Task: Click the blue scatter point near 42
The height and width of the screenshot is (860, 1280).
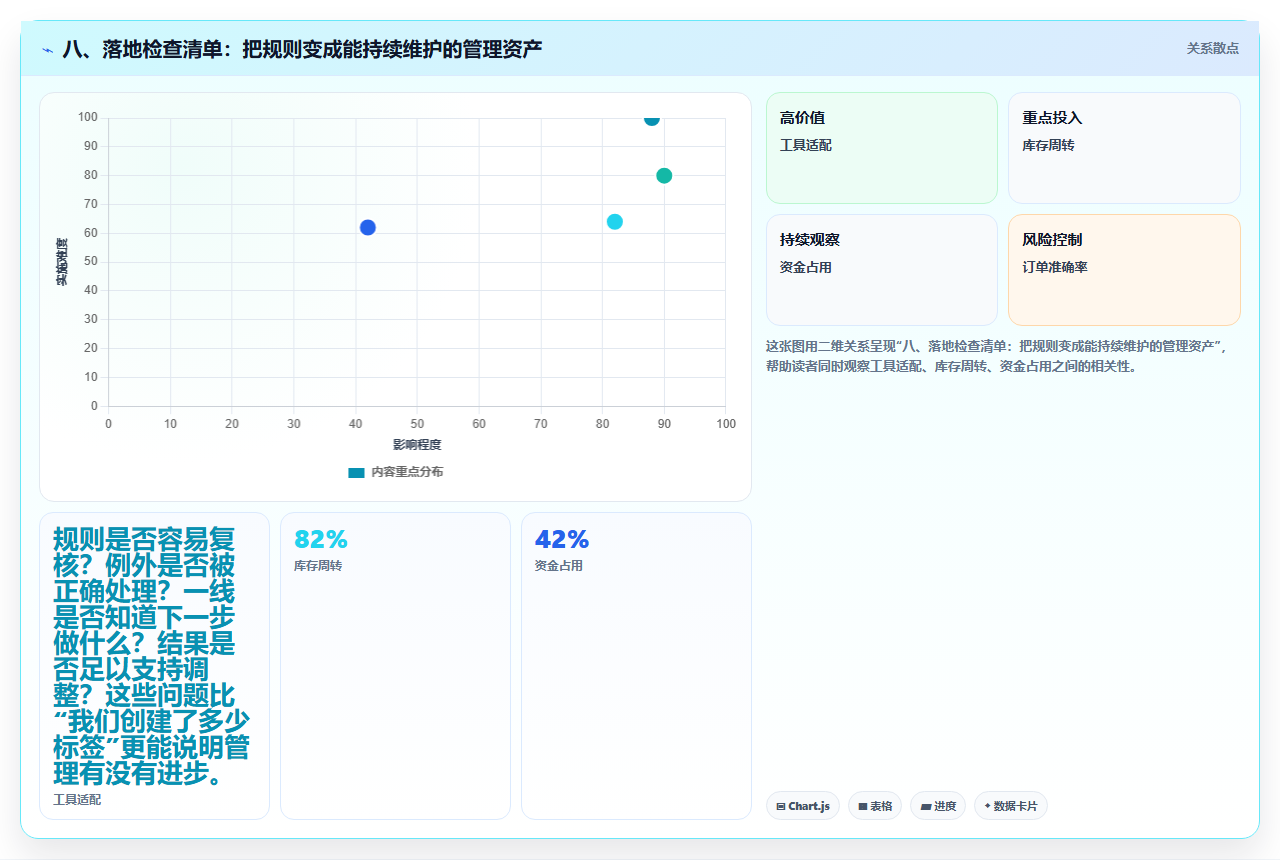Action: tap(368, 227)
